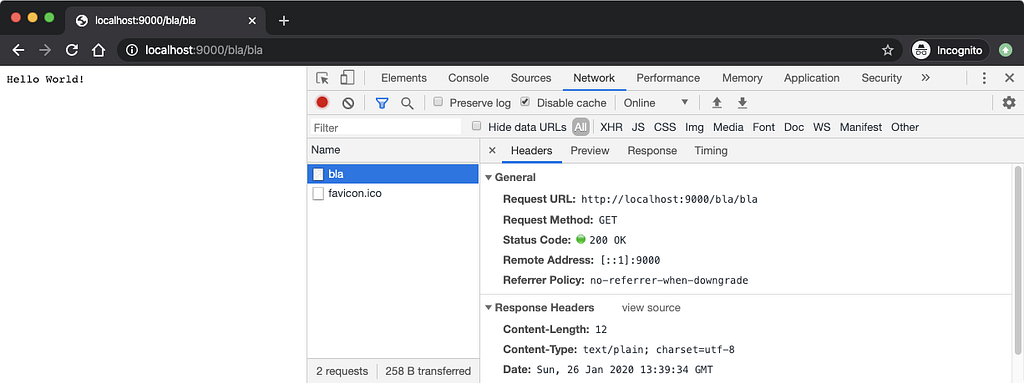Uncheck Disable cache checkbox
1024x383 pixels.
525,102
